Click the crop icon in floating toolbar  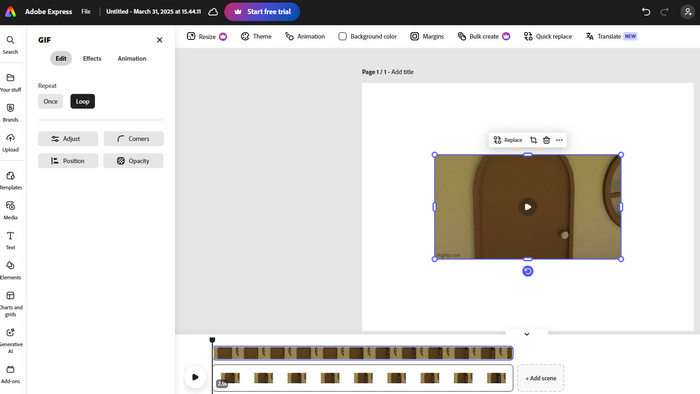[533, 140]
